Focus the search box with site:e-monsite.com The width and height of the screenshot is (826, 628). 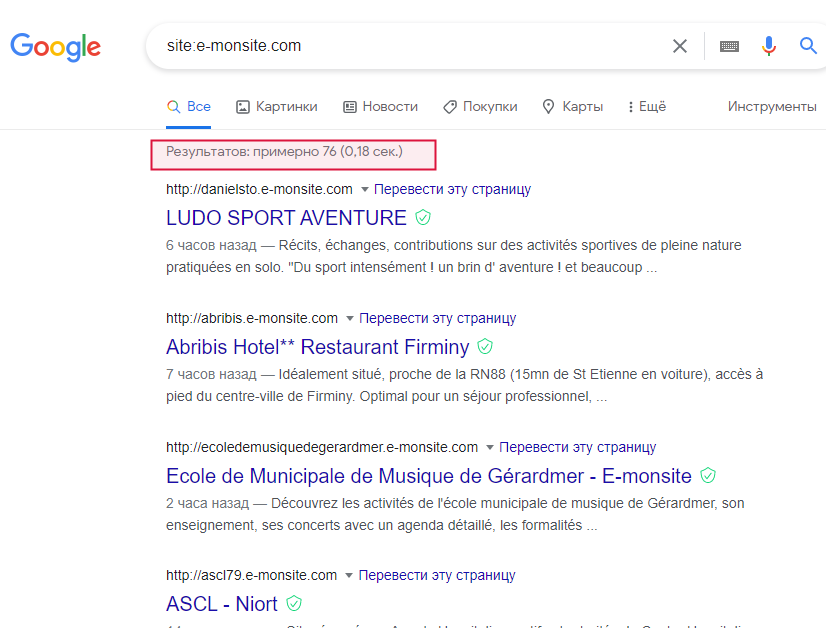411,46
